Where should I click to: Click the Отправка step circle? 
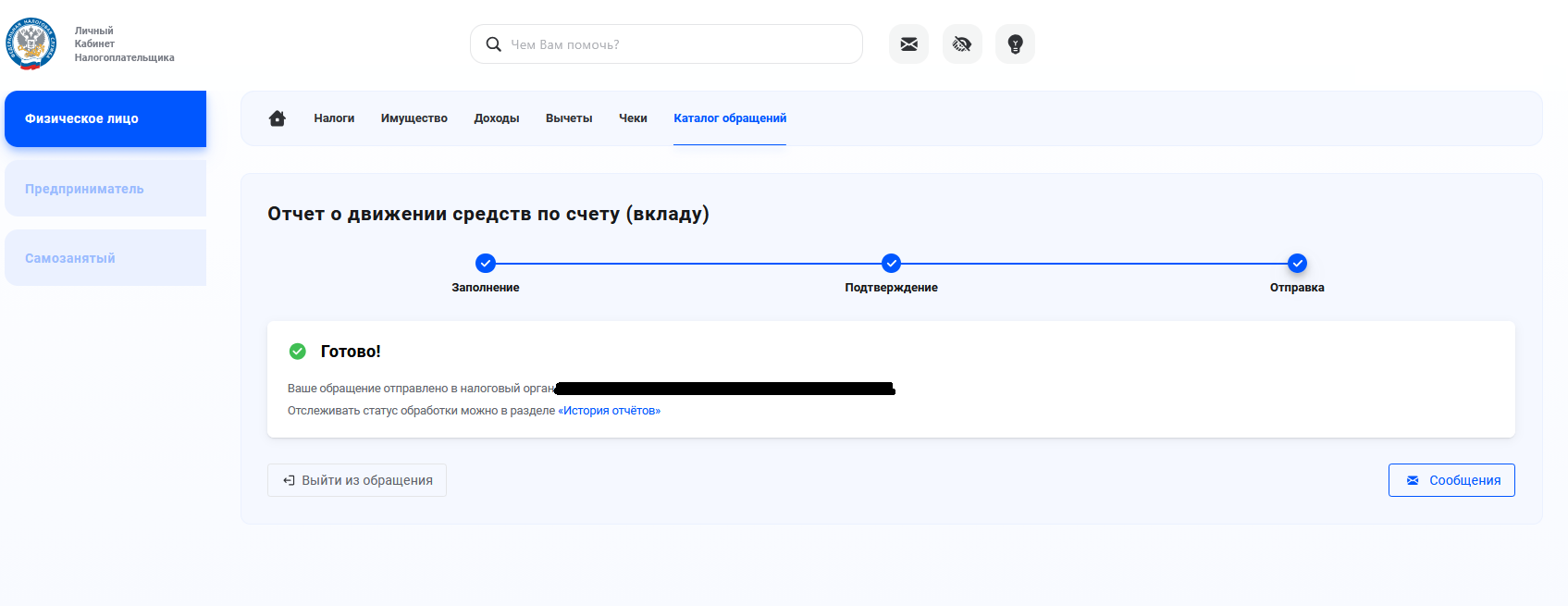[1297, 264]
